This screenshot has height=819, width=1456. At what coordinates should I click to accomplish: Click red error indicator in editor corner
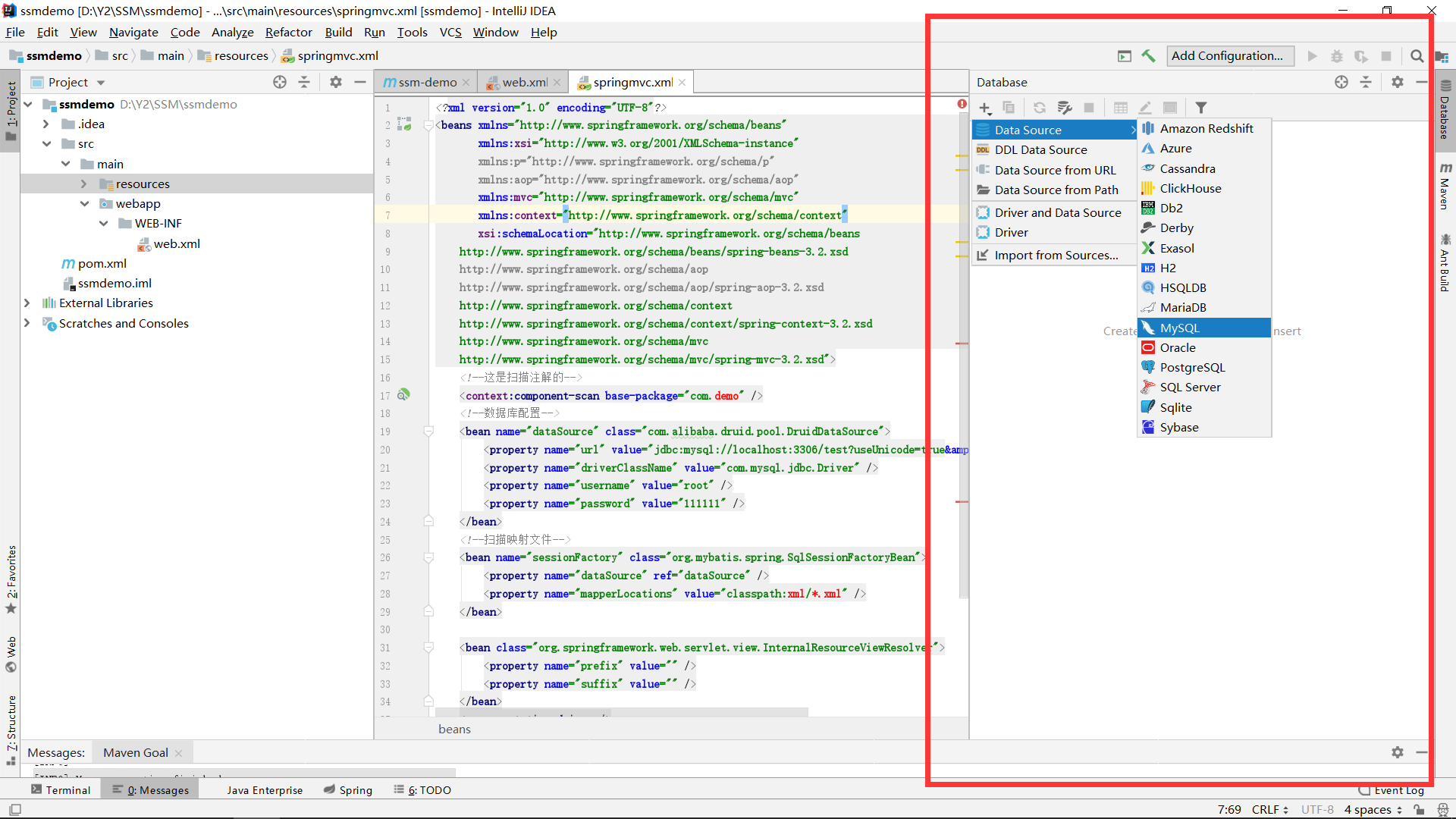(962, 104)
